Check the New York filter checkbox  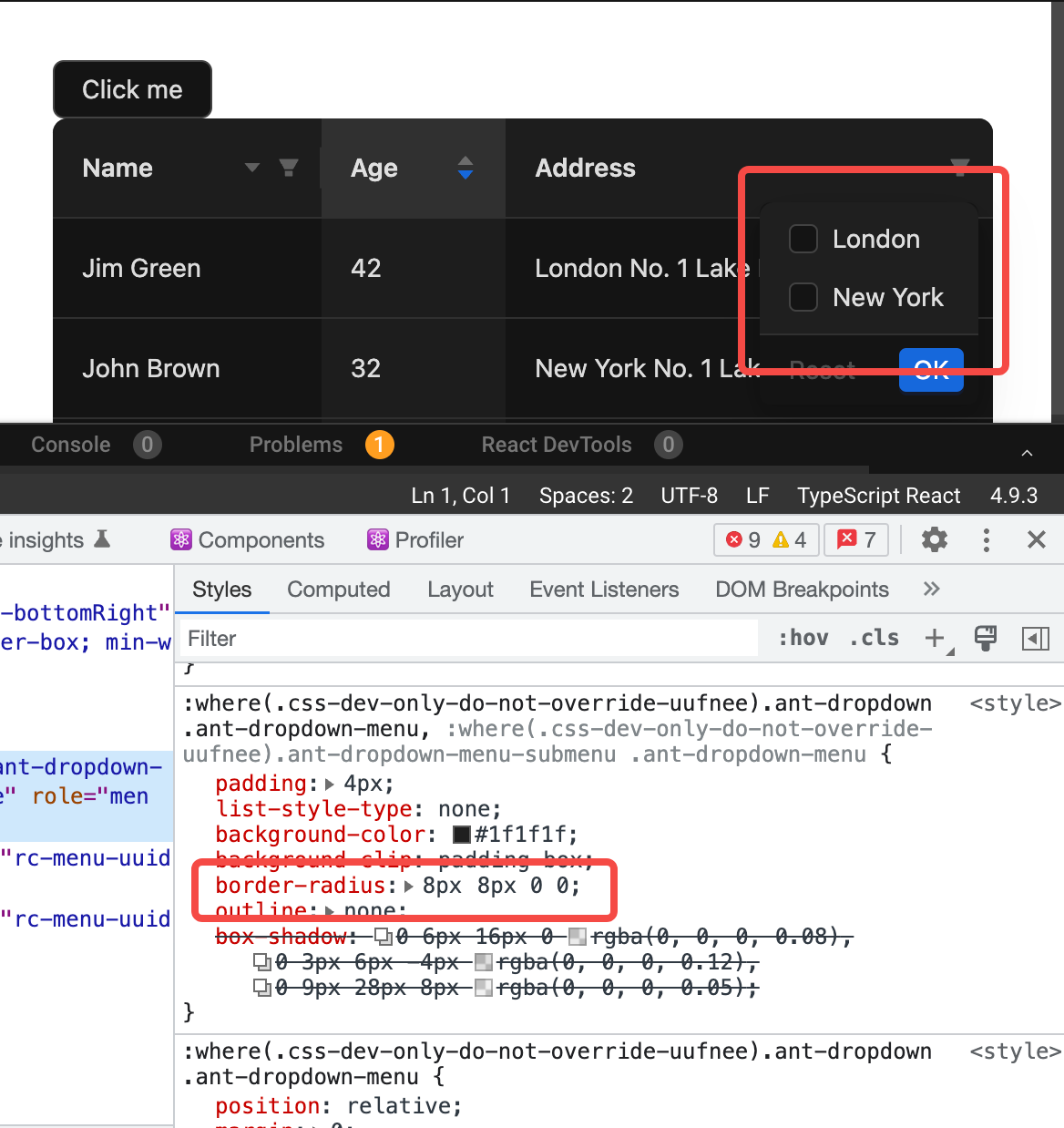point(803,297)
